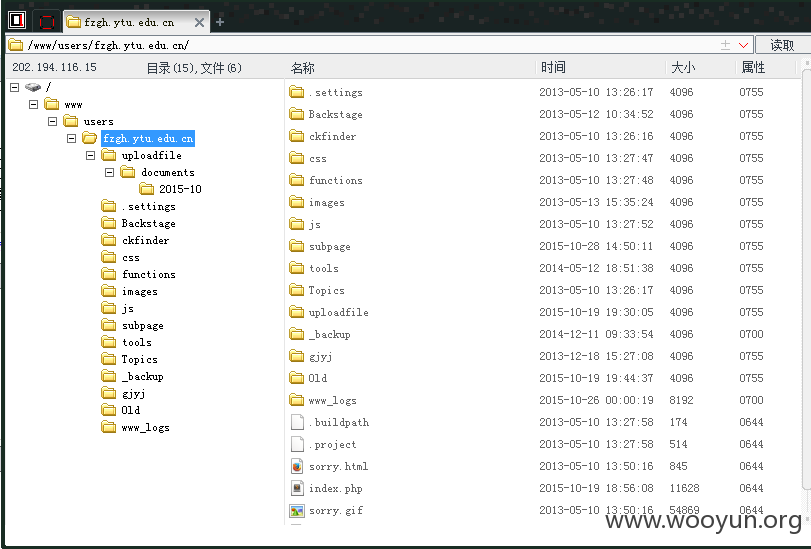This screenshot has width=811, height=549.
Task: Click subpage folder icon in file list
Action: pyautogui.click(x=296, y=246)
